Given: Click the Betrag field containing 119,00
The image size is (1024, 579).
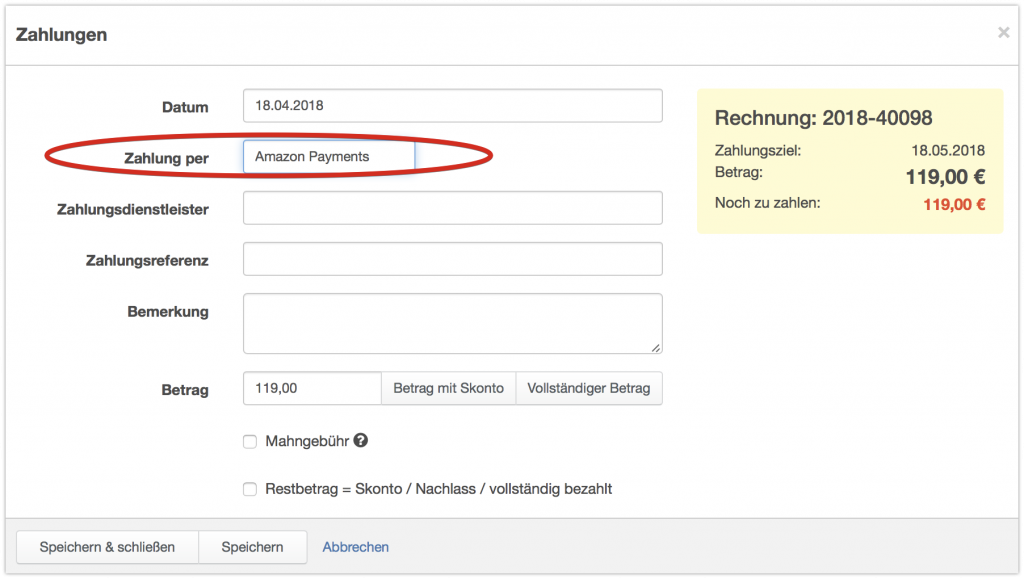Looking at the screenshot, I should point(312,388).
